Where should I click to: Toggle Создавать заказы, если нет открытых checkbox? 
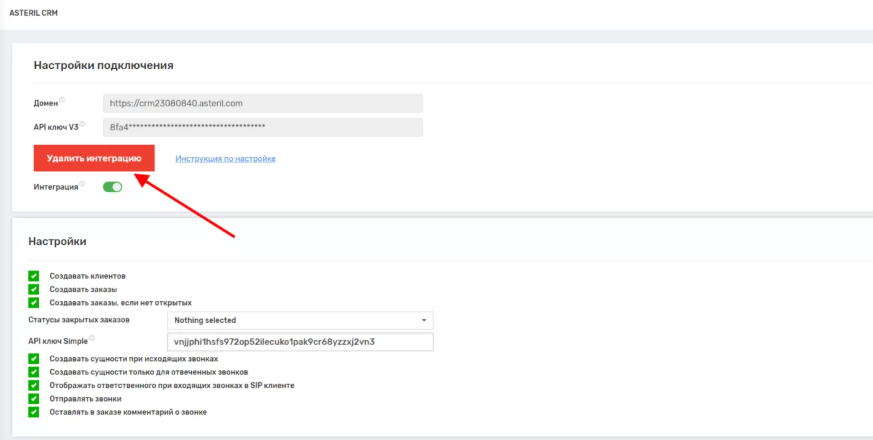(34, 302)
